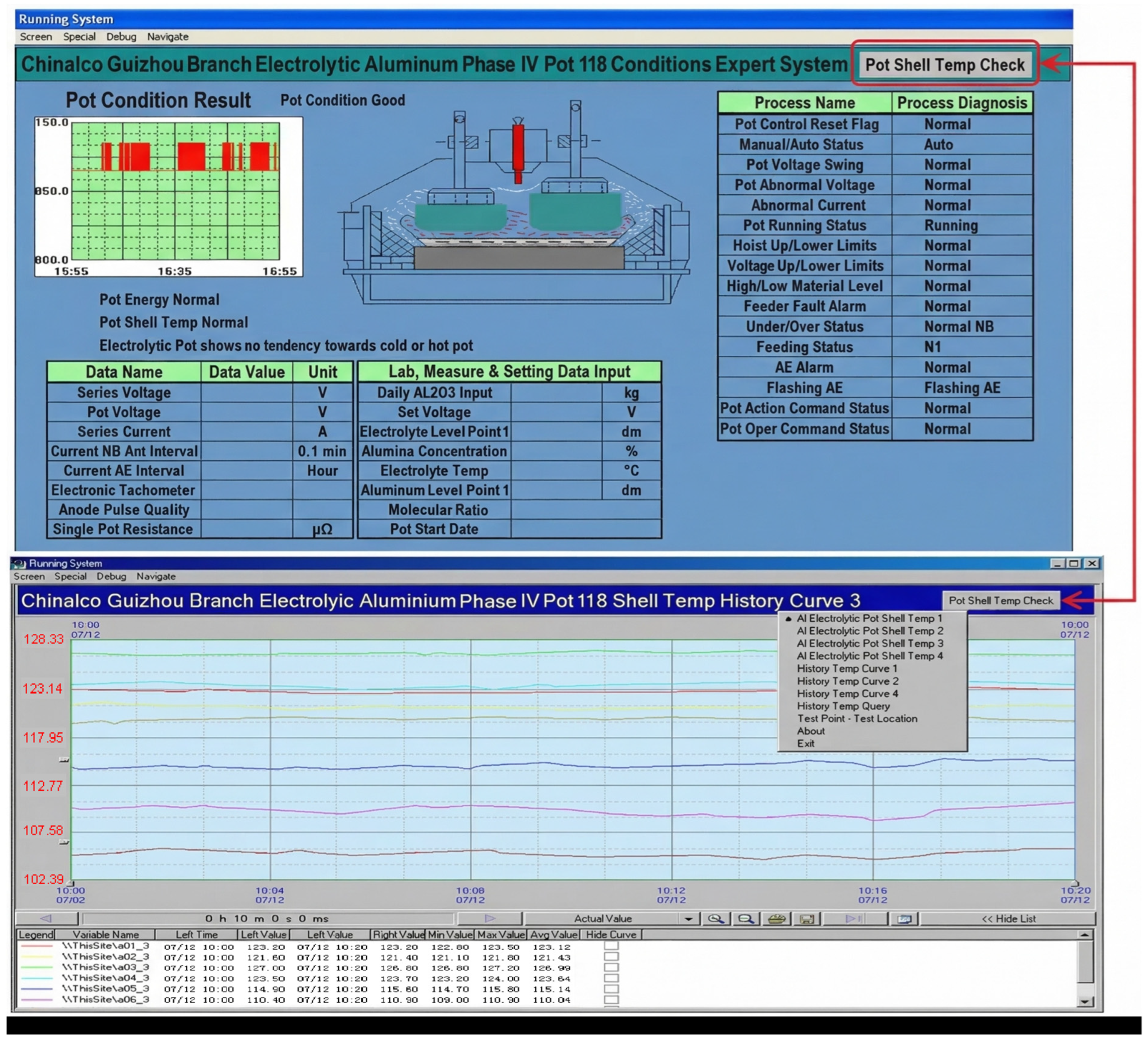Viewport: 1148px width, 1041px height.
Task: Open Screen menu in lower window
Action: click(29, 576)
